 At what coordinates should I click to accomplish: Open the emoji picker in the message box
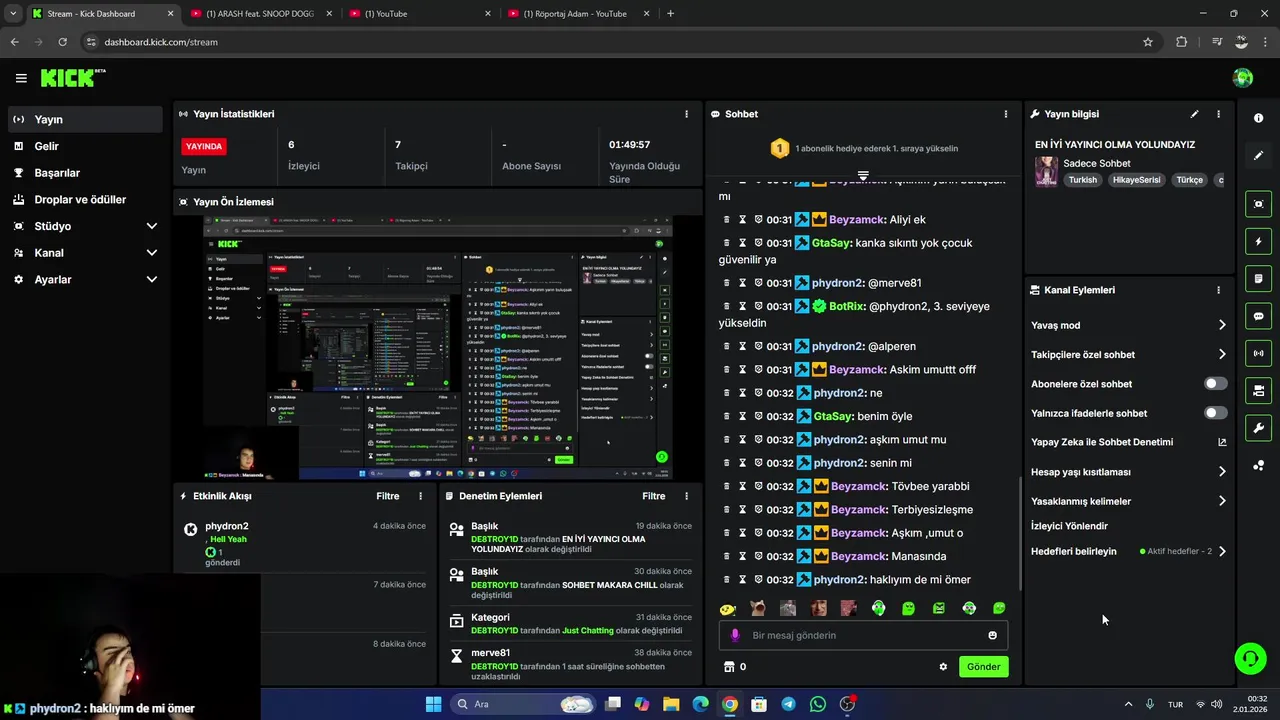click(x=992, y=635)
